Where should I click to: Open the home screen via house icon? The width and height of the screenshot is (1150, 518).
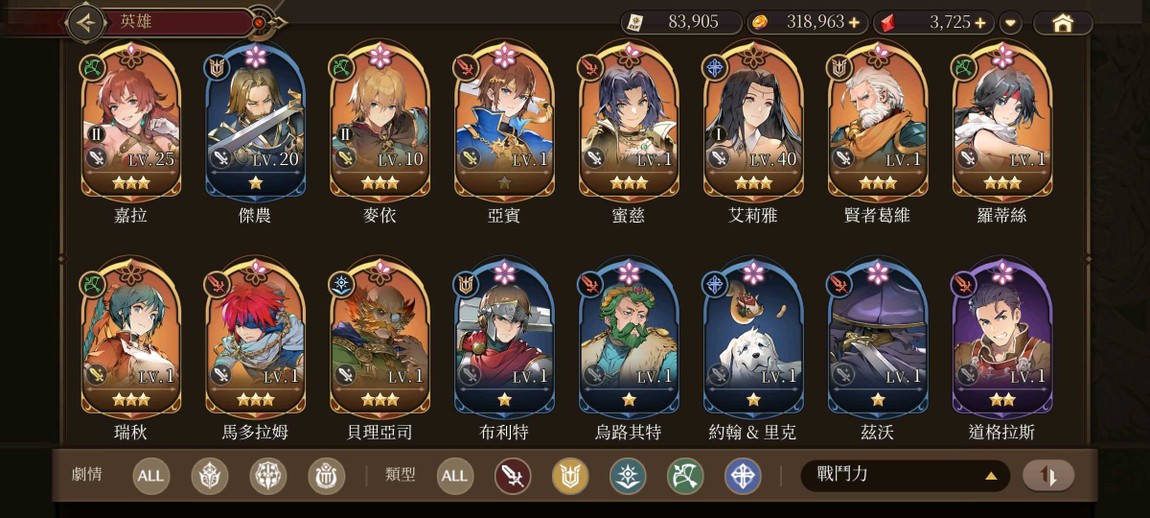click(1063, 23)
